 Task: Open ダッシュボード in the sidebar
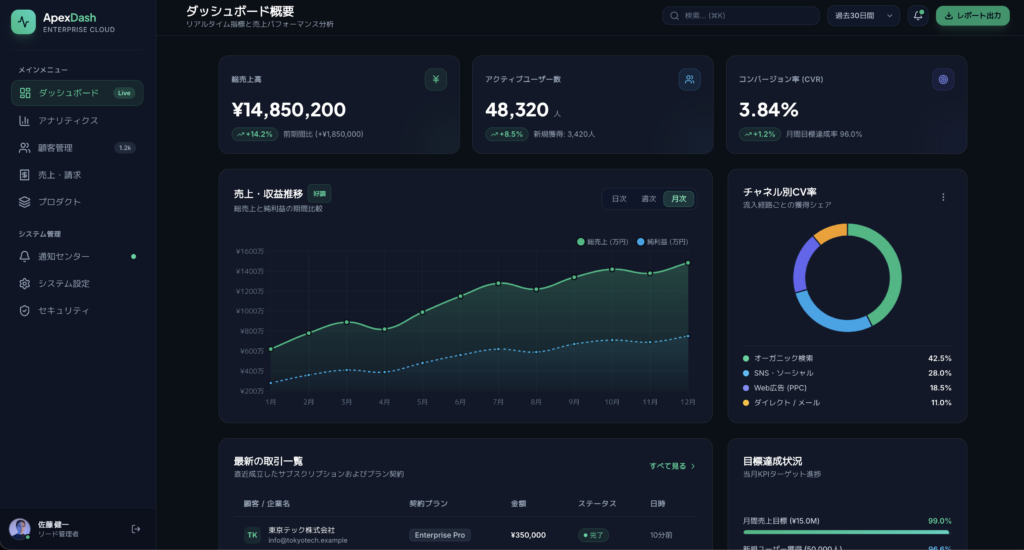pyautogui.click(x=77, y=93)
